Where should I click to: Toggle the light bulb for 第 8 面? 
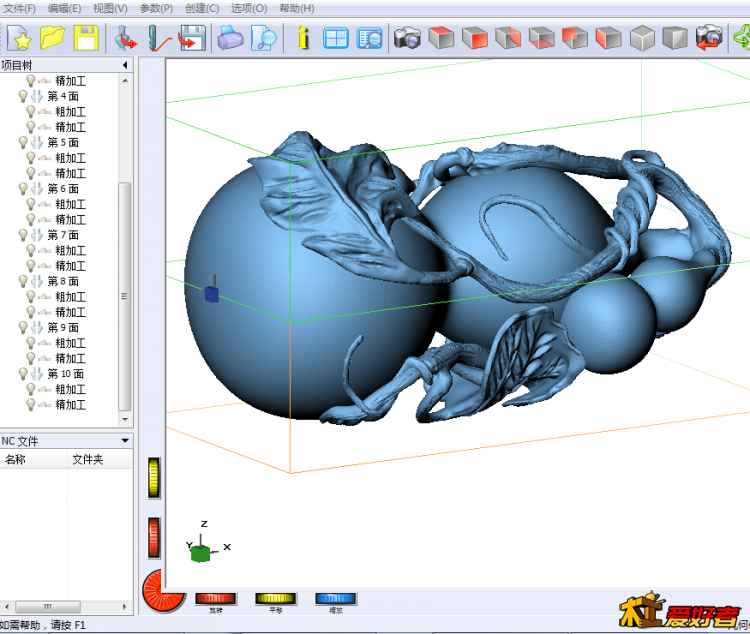point(23,281)
